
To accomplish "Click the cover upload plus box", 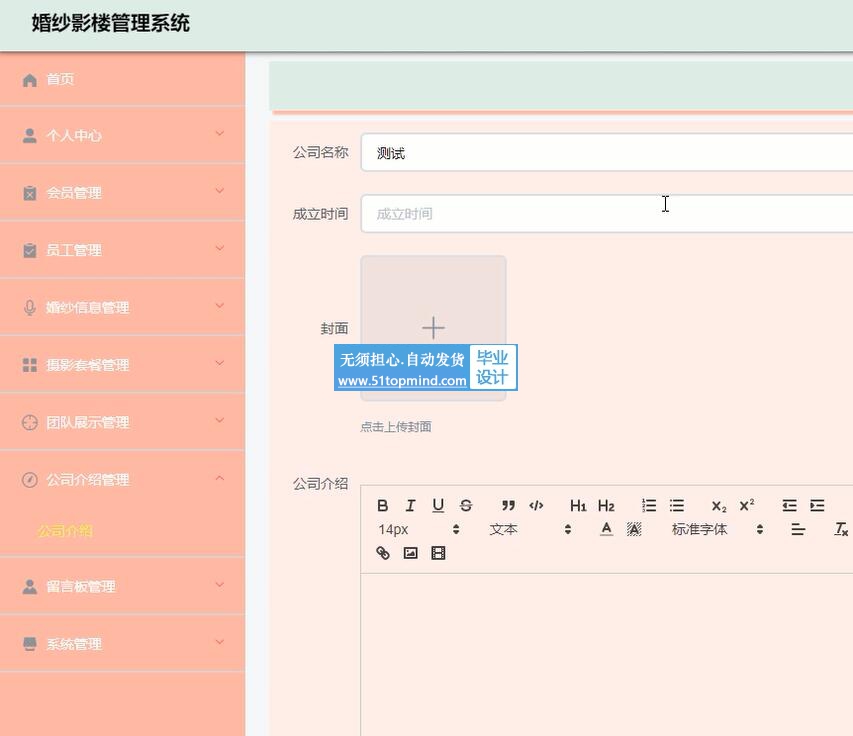I will pos(433,328).
